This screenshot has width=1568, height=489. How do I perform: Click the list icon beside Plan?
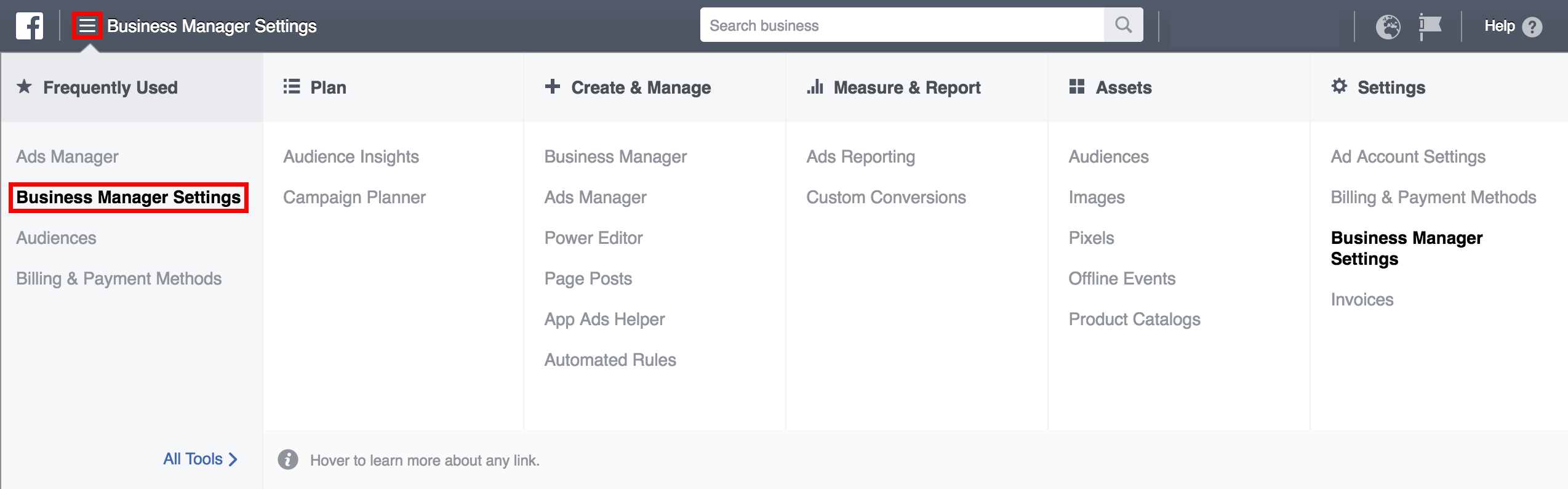point(291,86)
